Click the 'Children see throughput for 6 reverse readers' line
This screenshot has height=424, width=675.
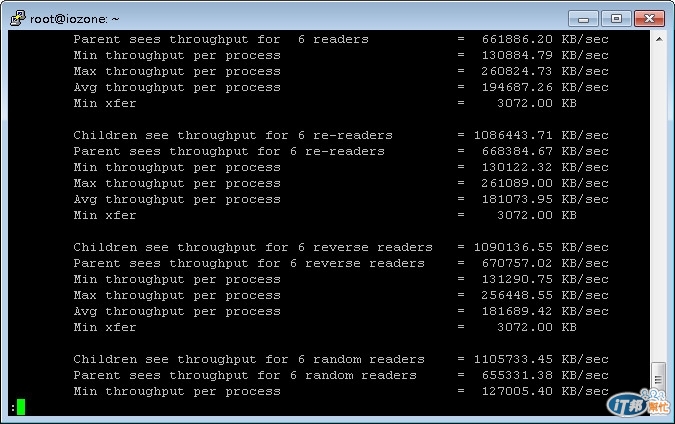(x=253, y=247)
